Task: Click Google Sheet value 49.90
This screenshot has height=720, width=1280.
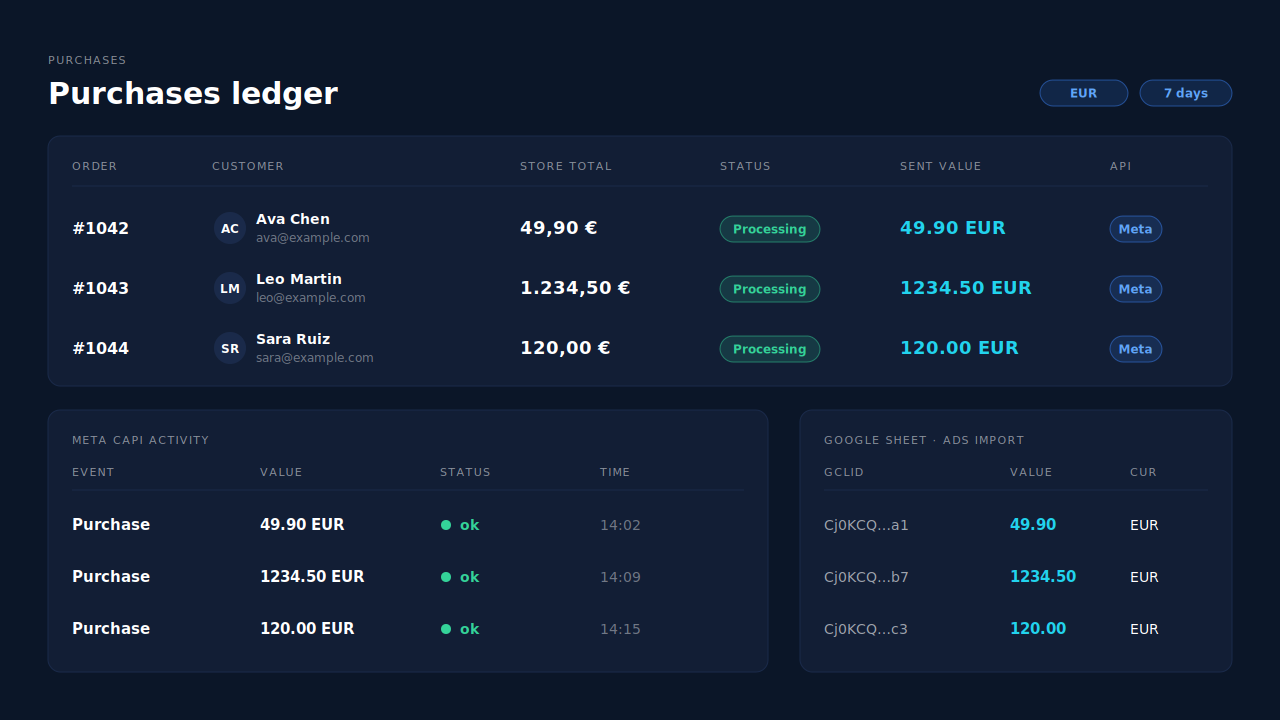Action: (x=1033, y=525)
